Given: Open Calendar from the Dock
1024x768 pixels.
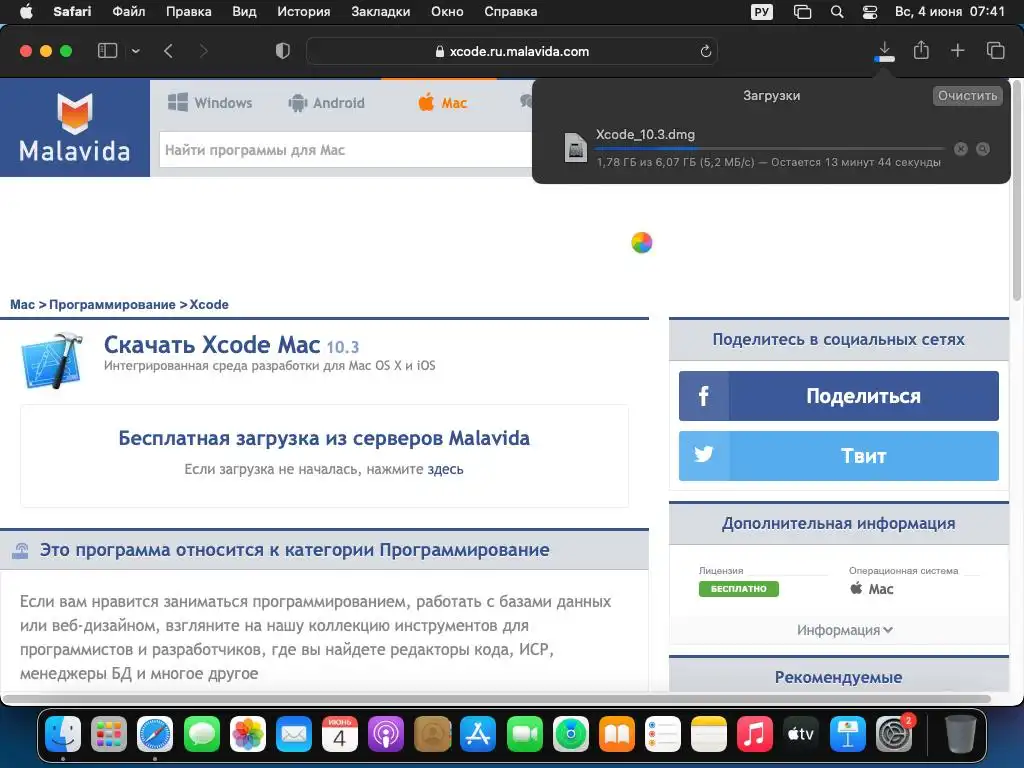Looking at the screenshot, I should click(340, 733).
